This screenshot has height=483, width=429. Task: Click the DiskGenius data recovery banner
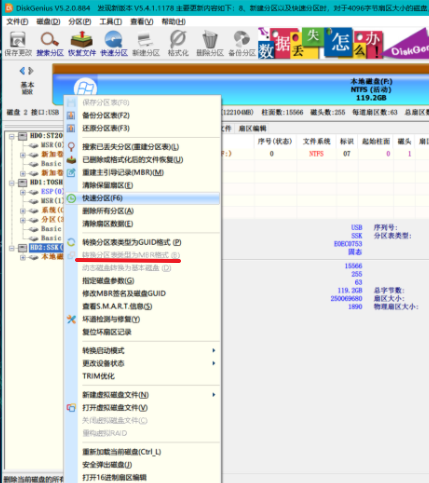click(343, 43)
